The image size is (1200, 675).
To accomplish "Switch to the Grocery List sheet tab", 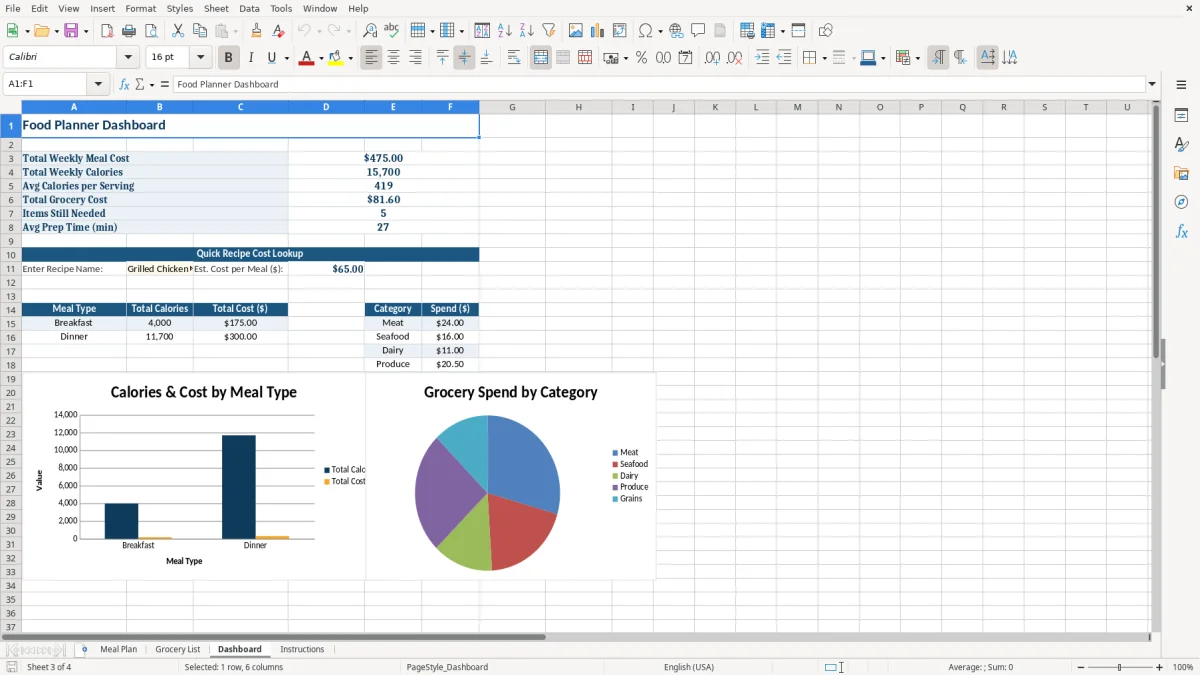I will tap(178, 649).
